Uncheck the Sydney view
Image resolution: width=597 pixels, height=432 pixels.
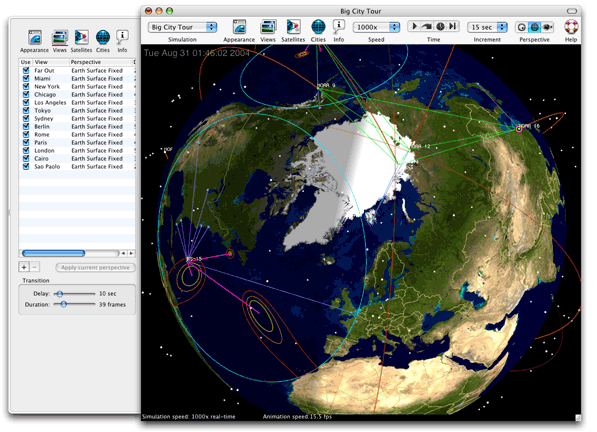(x=26, y=119)
